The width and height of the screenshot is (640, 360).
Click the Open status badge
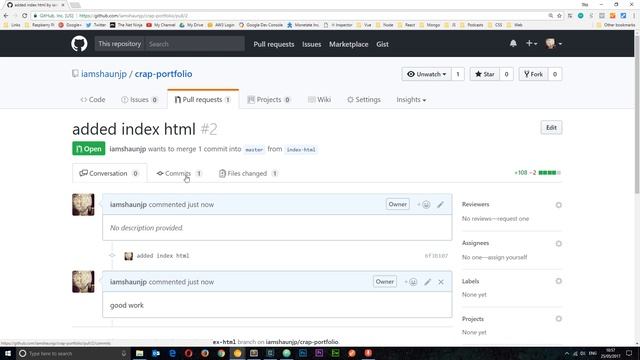pos(89,149)
